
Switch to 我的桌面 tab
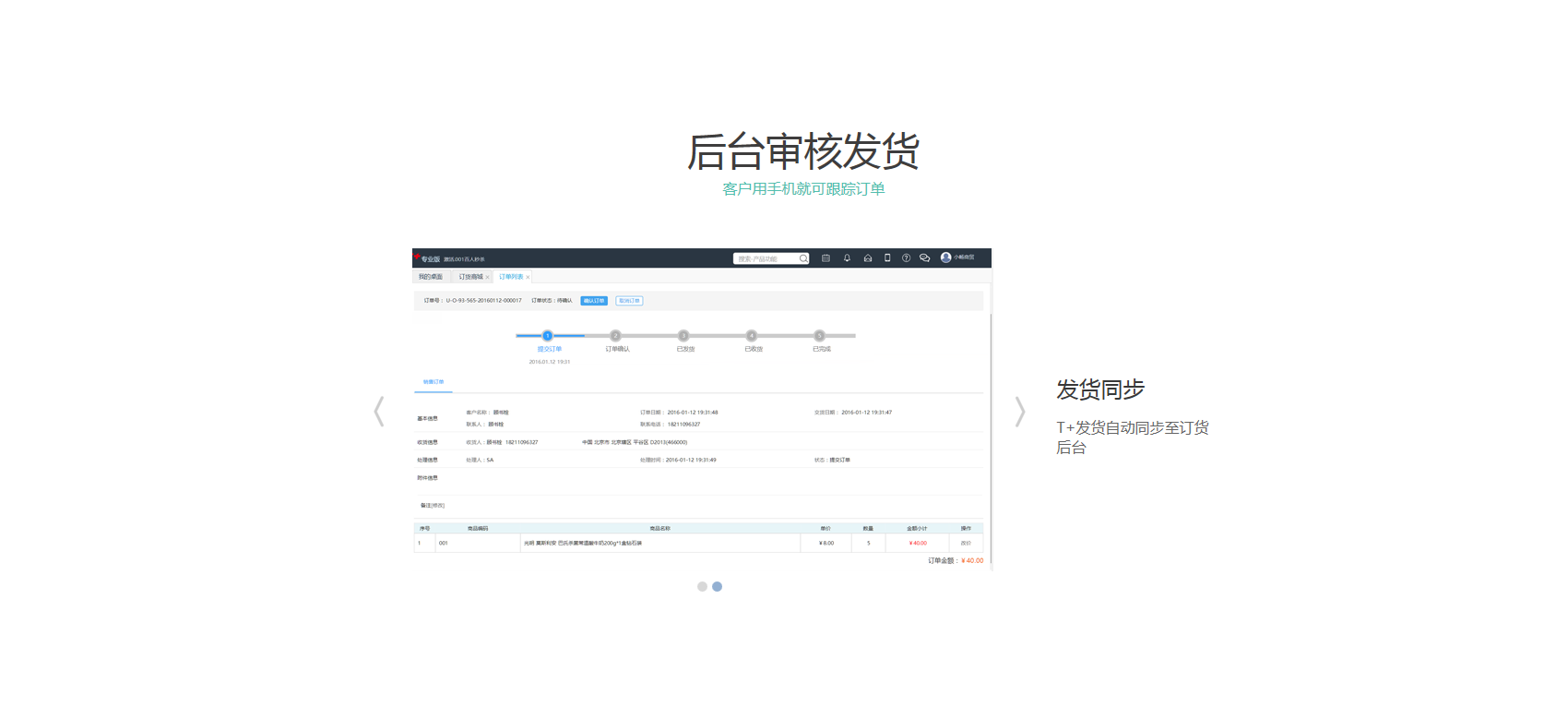click(x=430, y=277)
